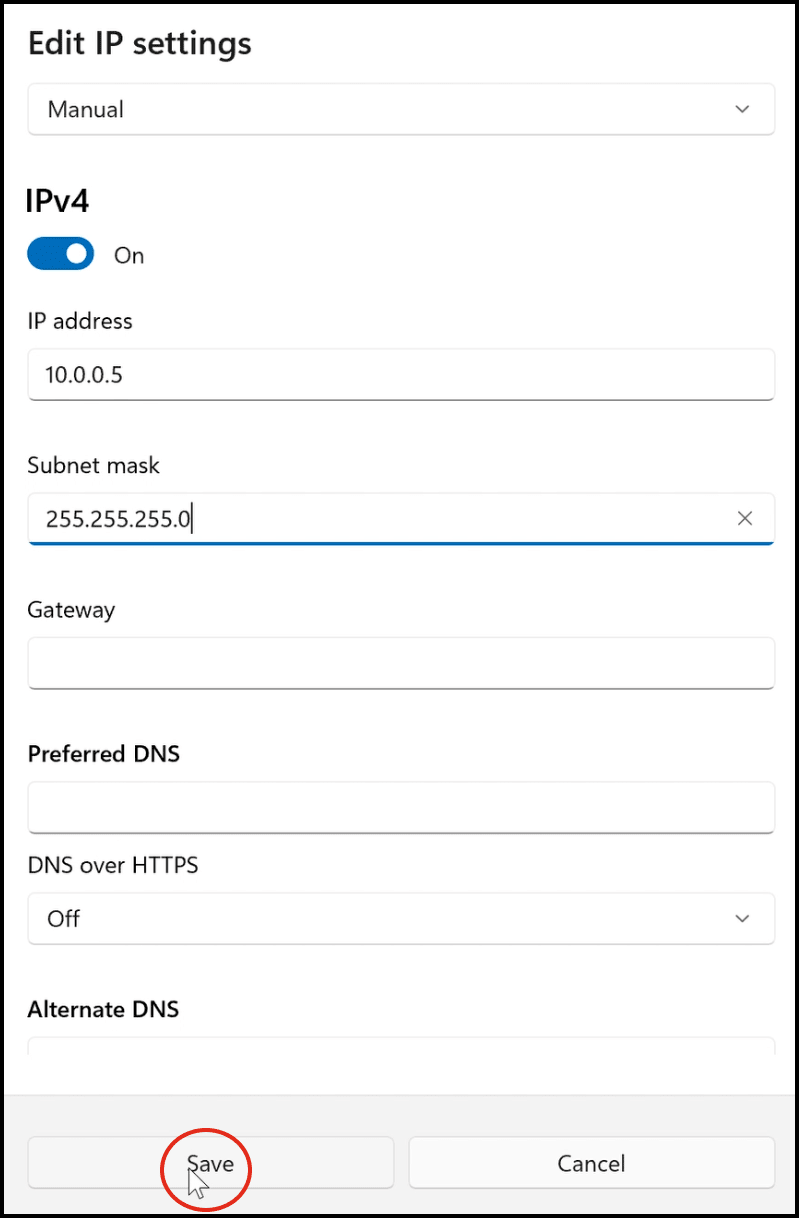
Task: Click the chevron arrow on Manual dropdown
Action: (742, 109)
